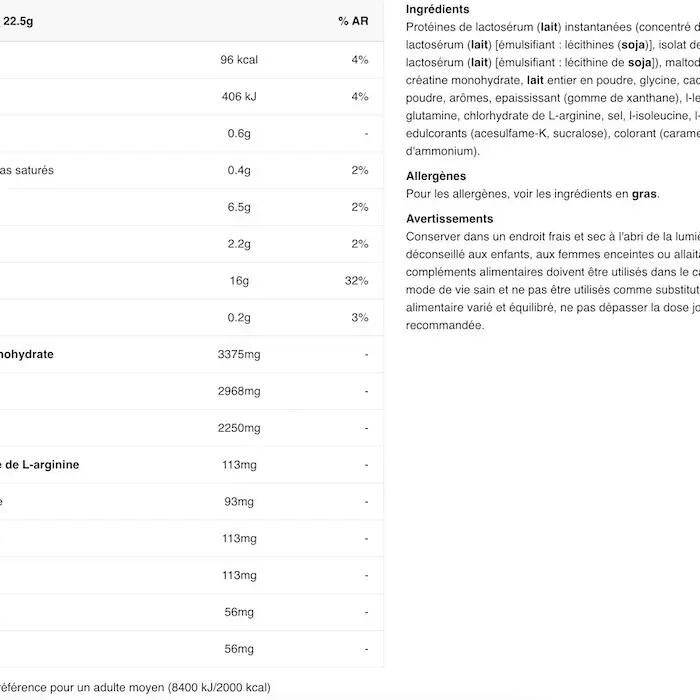Click the 16g value cell

(239, 281)
